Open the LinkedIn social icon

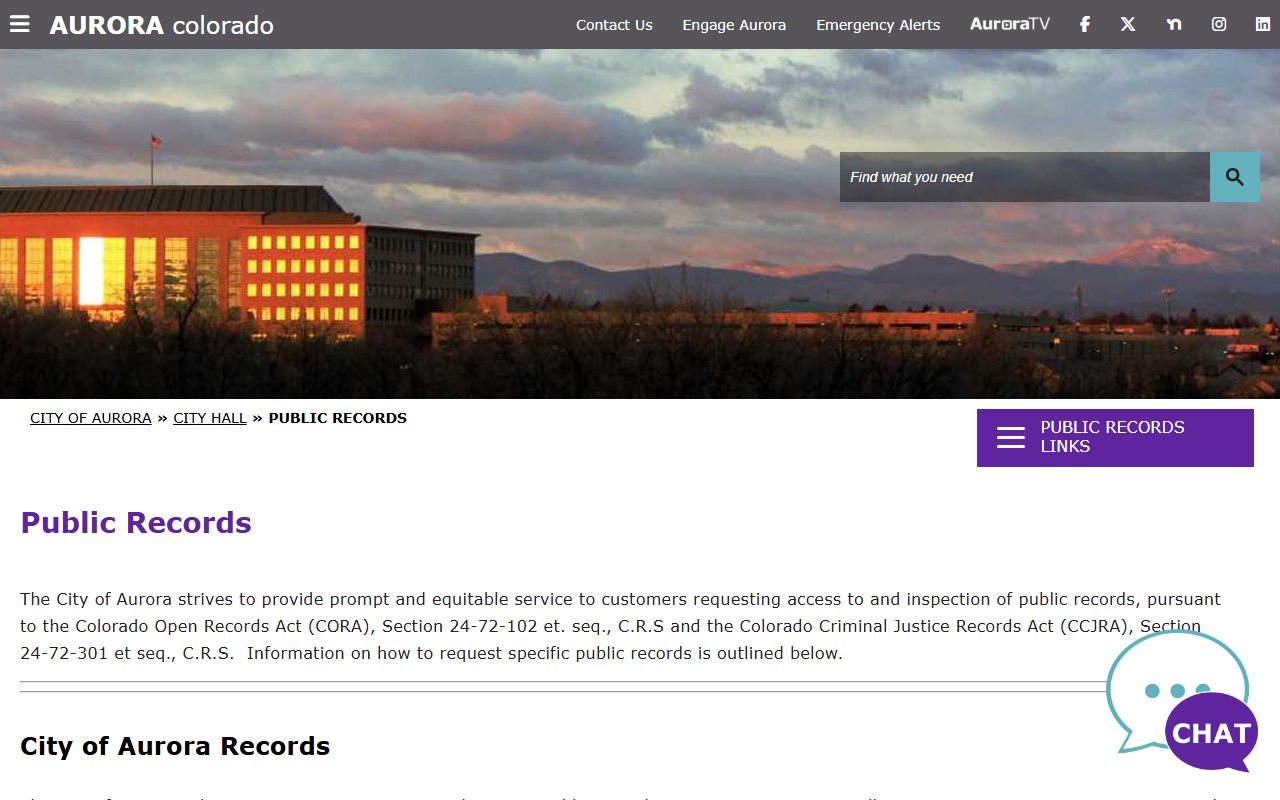click(1263, 24)
